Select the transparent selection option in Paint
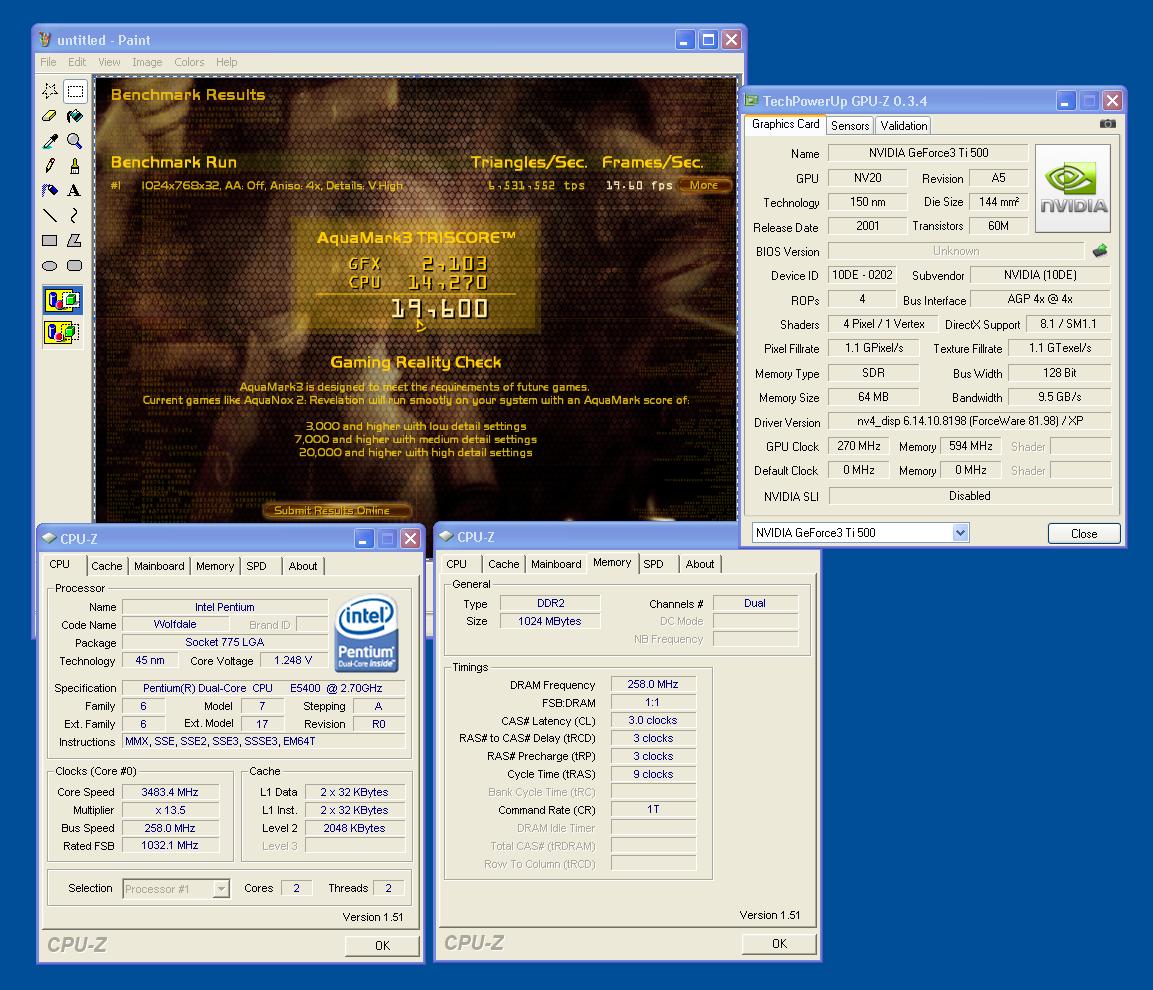The width and height of the screenshot is (1153, 990). pyautogui.click(x=63, y=332)
